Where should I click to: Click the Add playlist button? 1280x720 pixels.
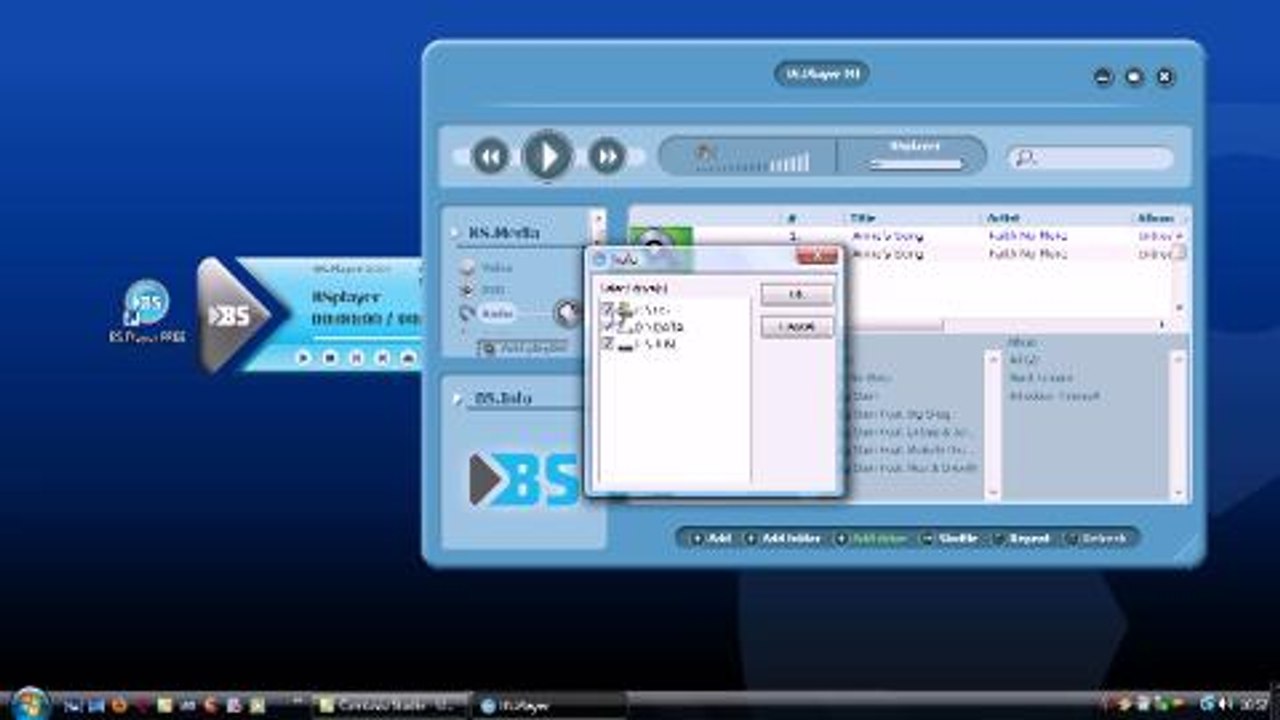(x=523, y=347)
